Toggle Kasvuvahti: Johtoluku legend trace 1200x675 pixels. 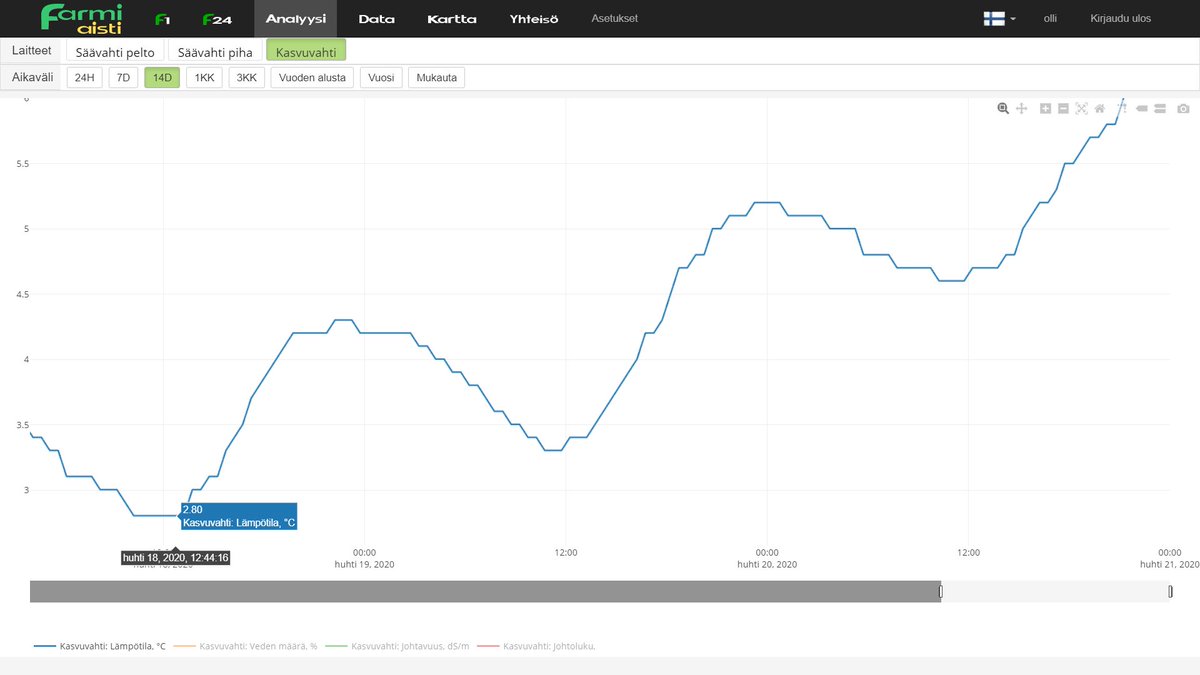(536, 646)
